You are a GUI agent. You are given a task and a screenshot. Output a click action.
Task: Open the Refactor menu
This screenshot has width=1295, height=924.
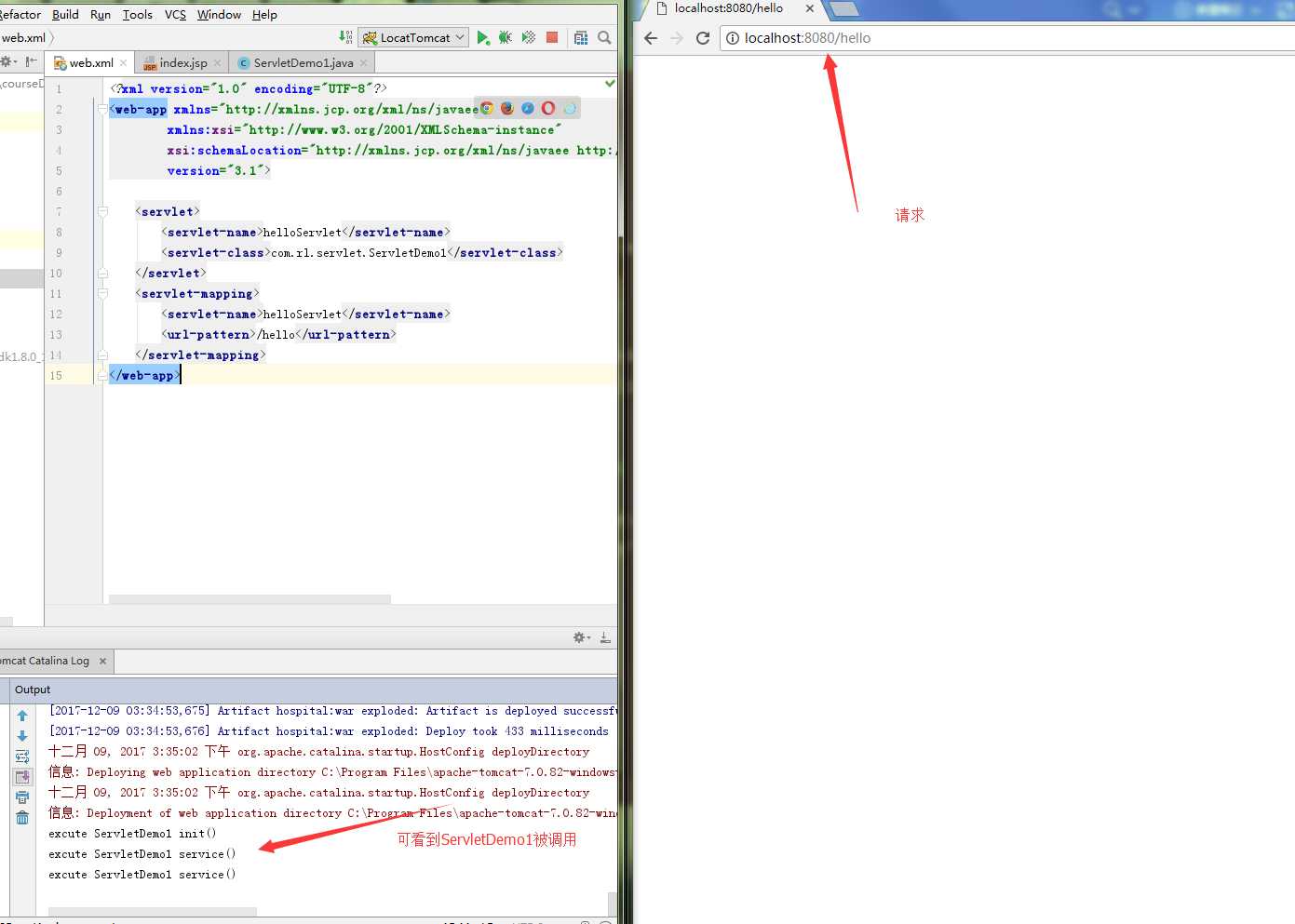coord(20,14)
